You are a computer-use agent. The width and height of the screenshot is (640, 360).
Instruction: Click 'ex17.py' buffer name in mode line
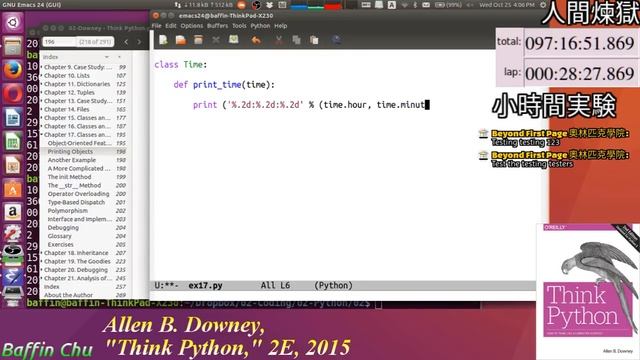click(205, 285)
